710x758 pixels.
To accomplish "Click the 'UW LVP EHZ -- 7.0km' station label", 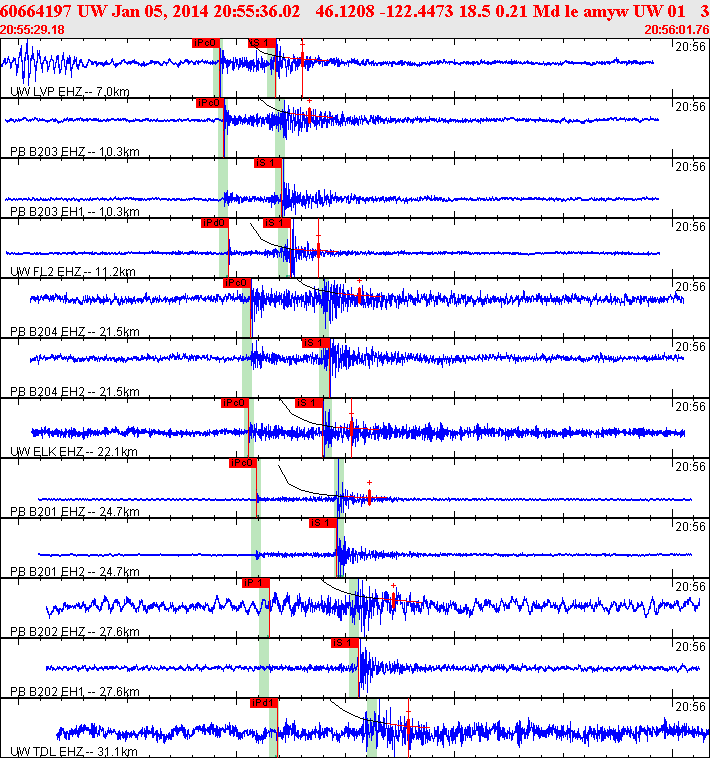I will (x=70, y=91).
